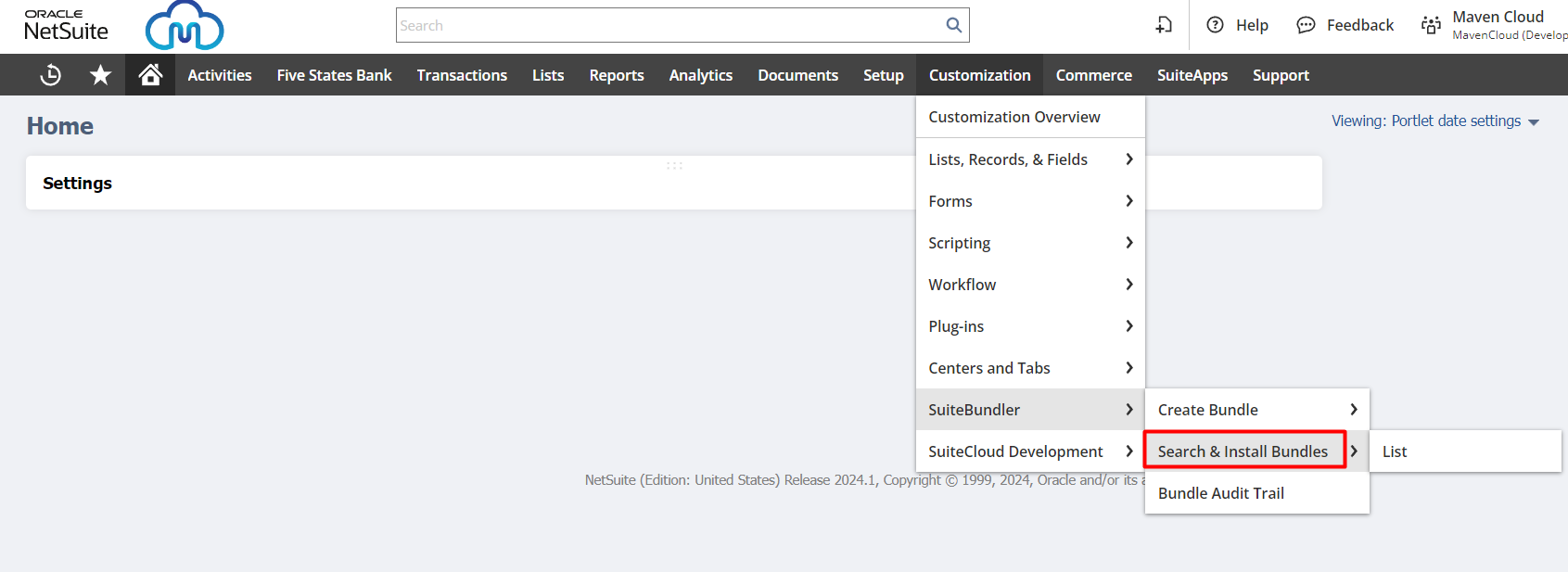Click the Create New icon beside Help
The height and width of the screenshot is (572, 1568).
1164,25
